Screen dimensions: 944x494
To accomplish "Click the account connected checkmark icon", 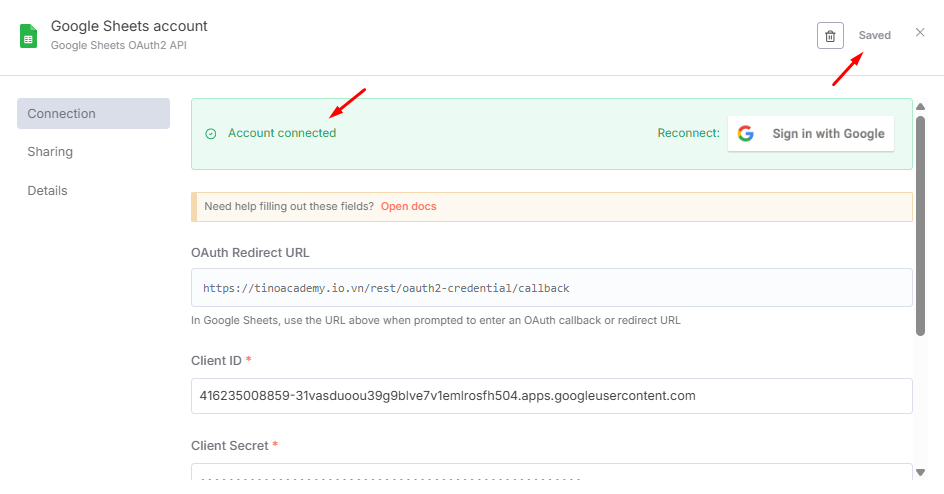I will pos(211,134).
